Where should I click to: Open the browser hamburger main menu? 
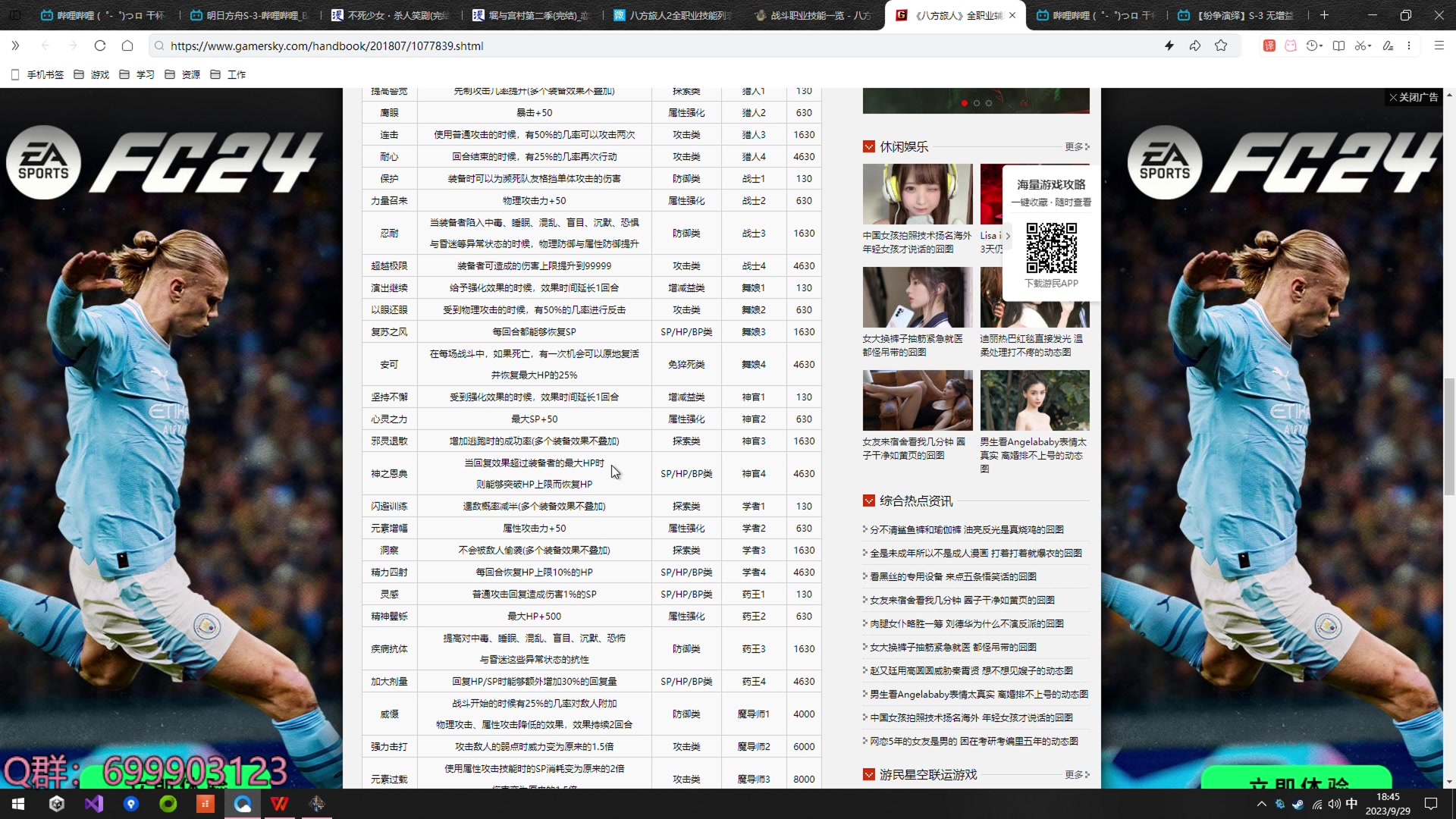(1439, 45)
